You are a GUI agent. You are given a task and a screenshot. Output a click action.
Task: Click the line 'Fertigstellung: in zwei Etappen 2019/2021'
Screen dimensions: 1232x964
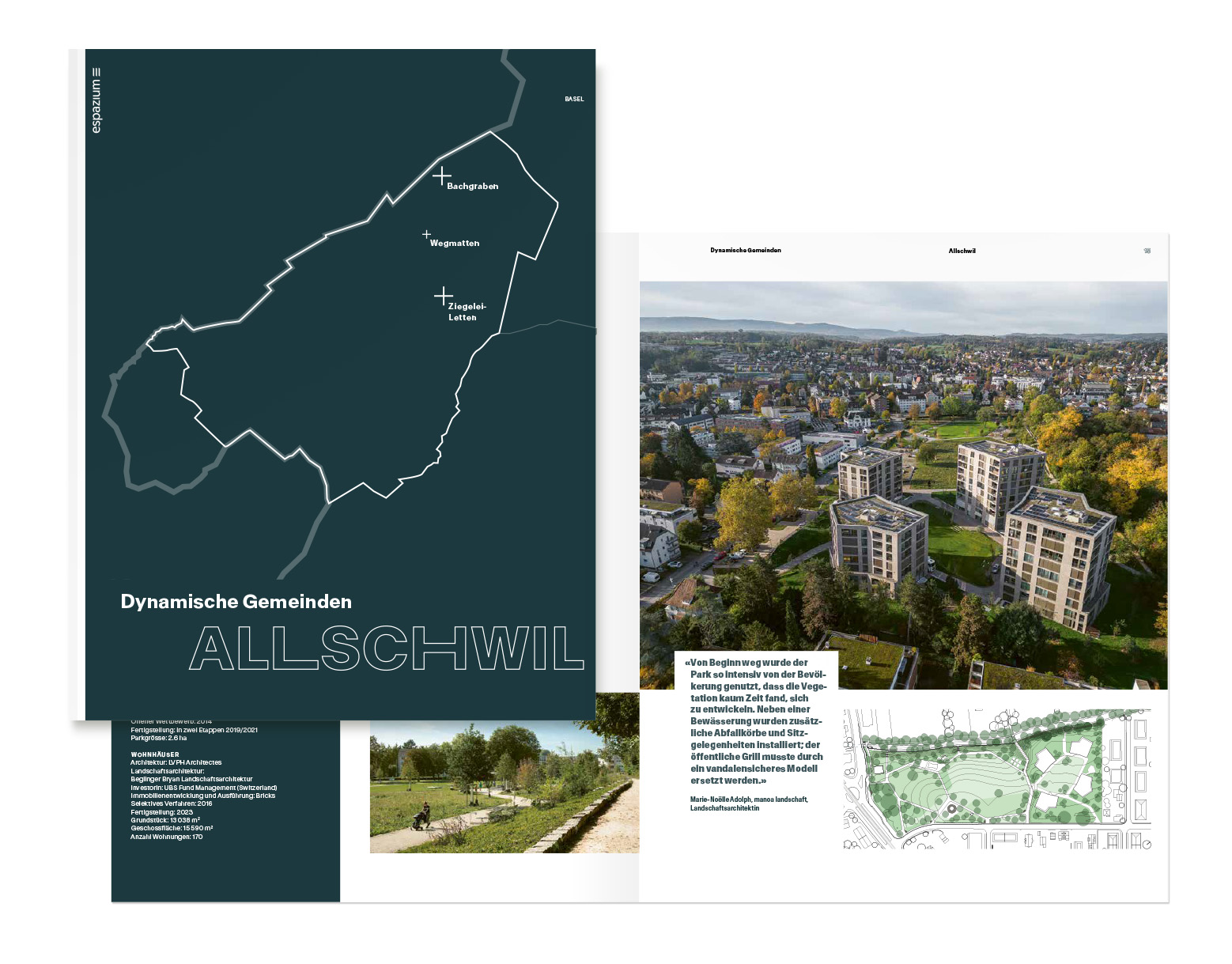coord(194,730)
